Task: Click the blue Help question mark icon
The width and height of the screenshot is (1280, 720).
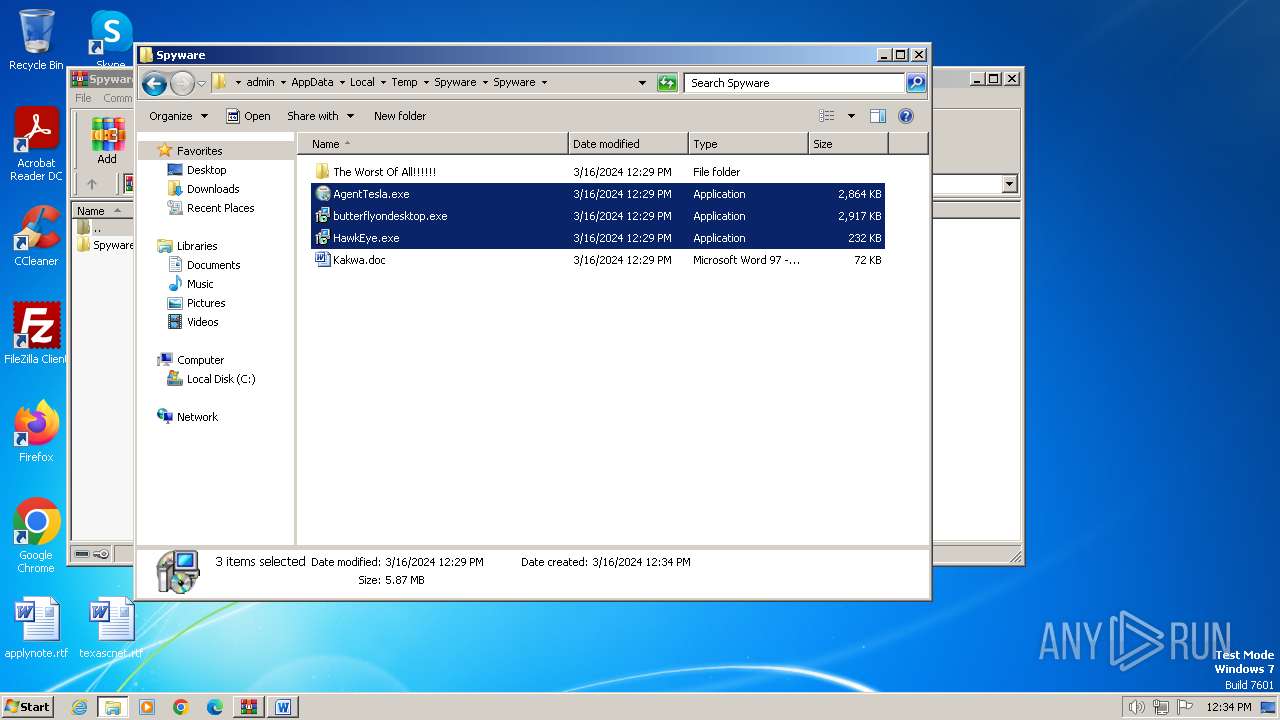Action: (x=906, y=116)
